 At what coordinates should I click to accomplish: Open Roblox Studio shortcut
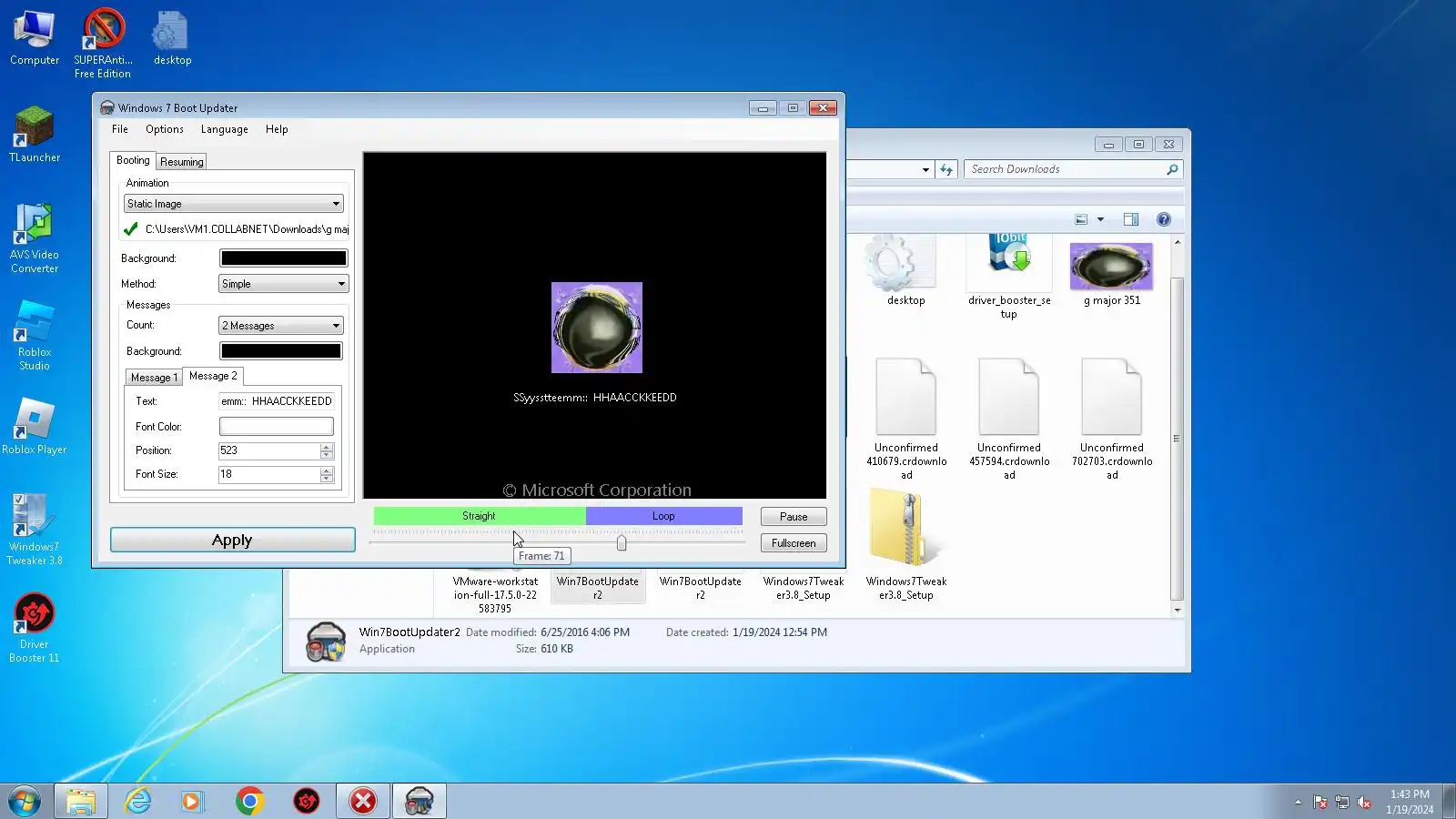point(35,336)
